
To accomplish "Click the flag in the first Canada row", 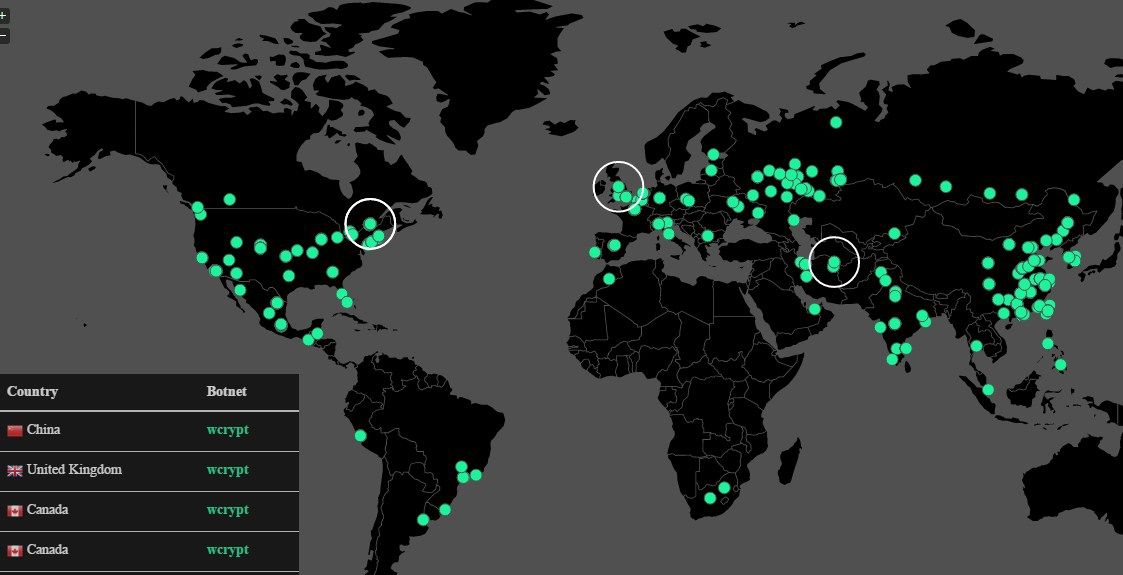I will tap(15, 510).
